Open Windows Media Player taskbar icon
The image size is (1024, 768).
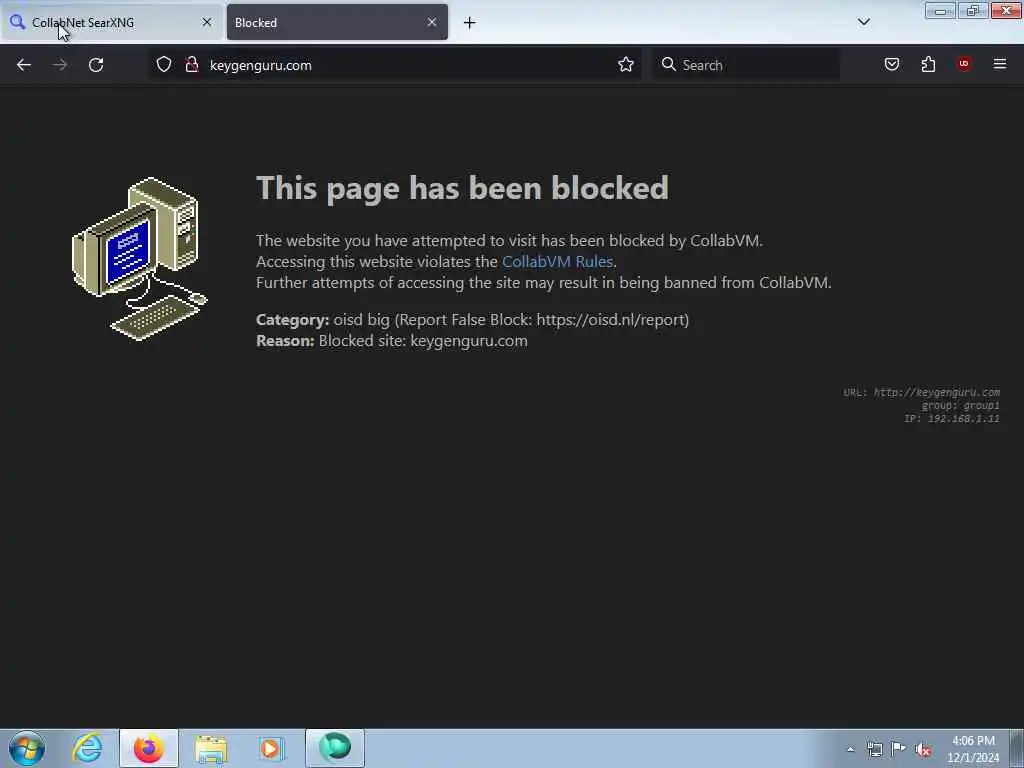click(271, 748)
